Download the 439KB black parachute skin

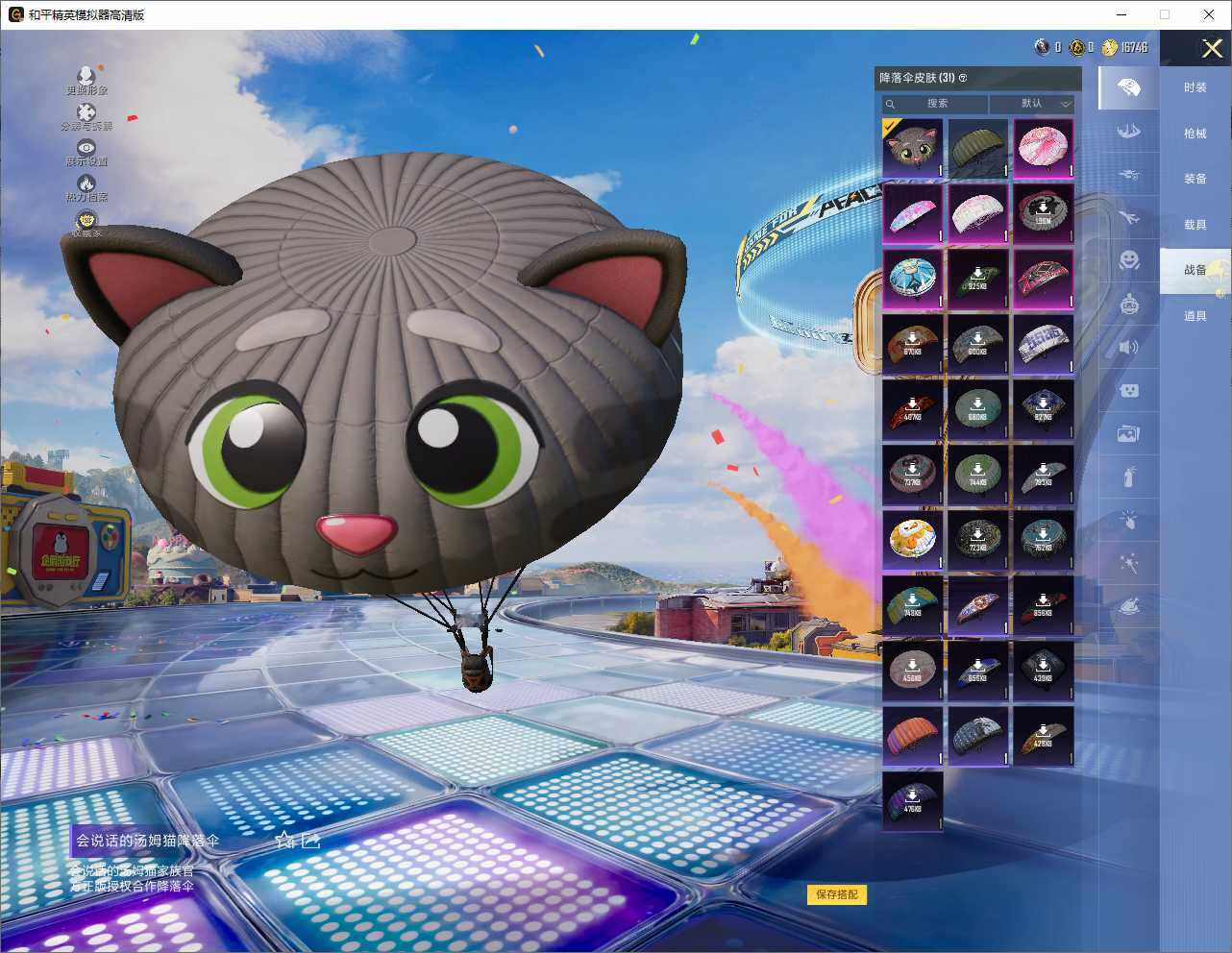1044,672
